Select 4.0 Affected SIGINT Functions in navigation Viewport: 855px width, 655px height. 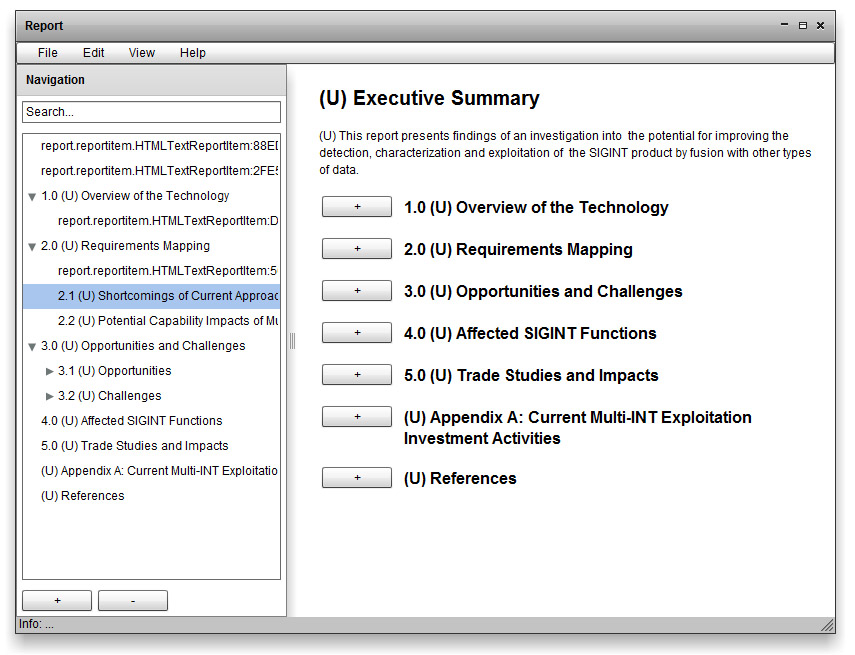(x=131, y=421)
